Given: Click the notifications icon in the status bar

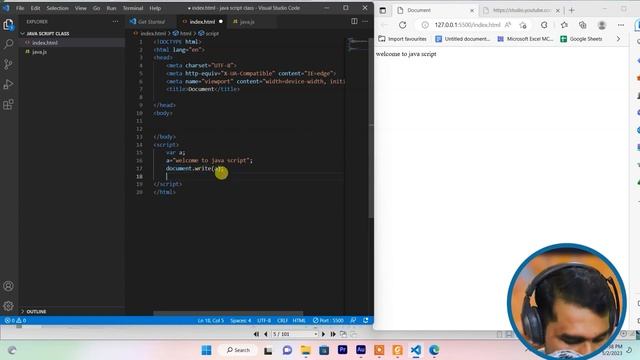Looking at the screenshot, I should point(366,320).
